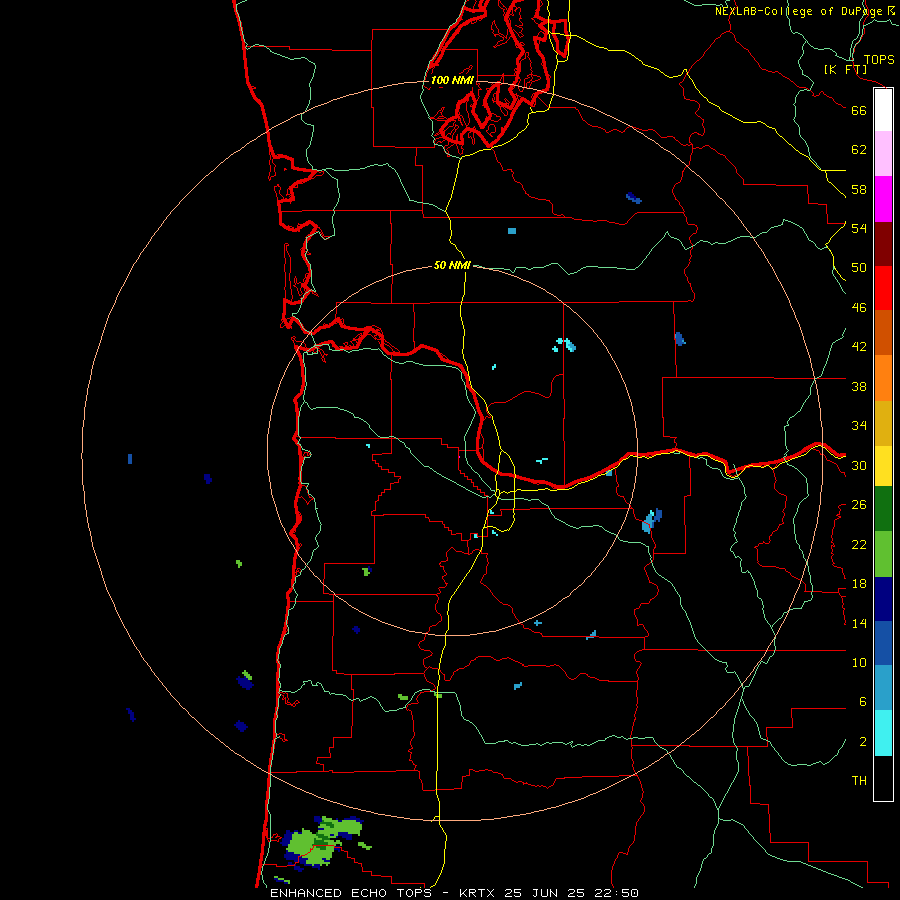Image resolution: width=900 pixels, height=900 pixels.
Task: Click the navy 14-18 kft legend swatch
Action: click(883, 599)
